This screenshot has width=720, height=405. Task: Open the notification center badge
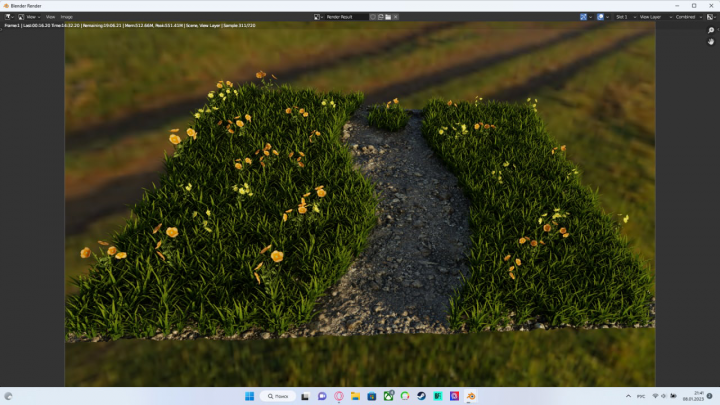710,396
